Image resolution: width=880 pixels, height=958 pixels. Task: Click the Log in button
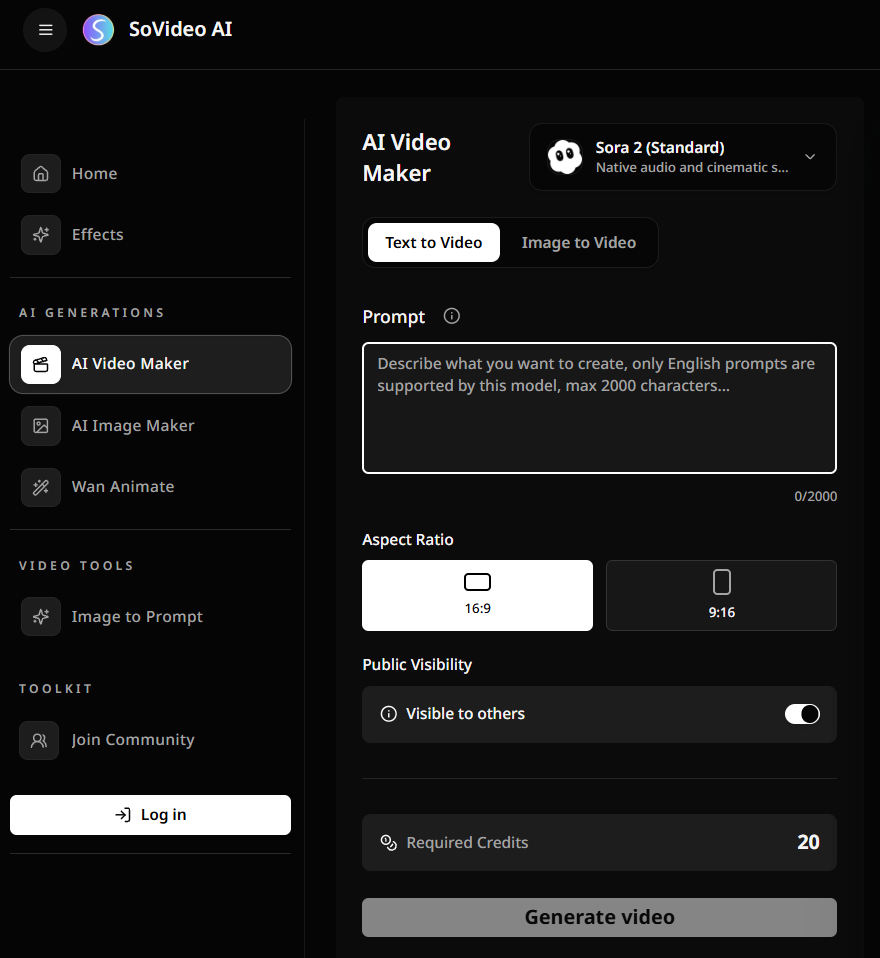[150, 814]
